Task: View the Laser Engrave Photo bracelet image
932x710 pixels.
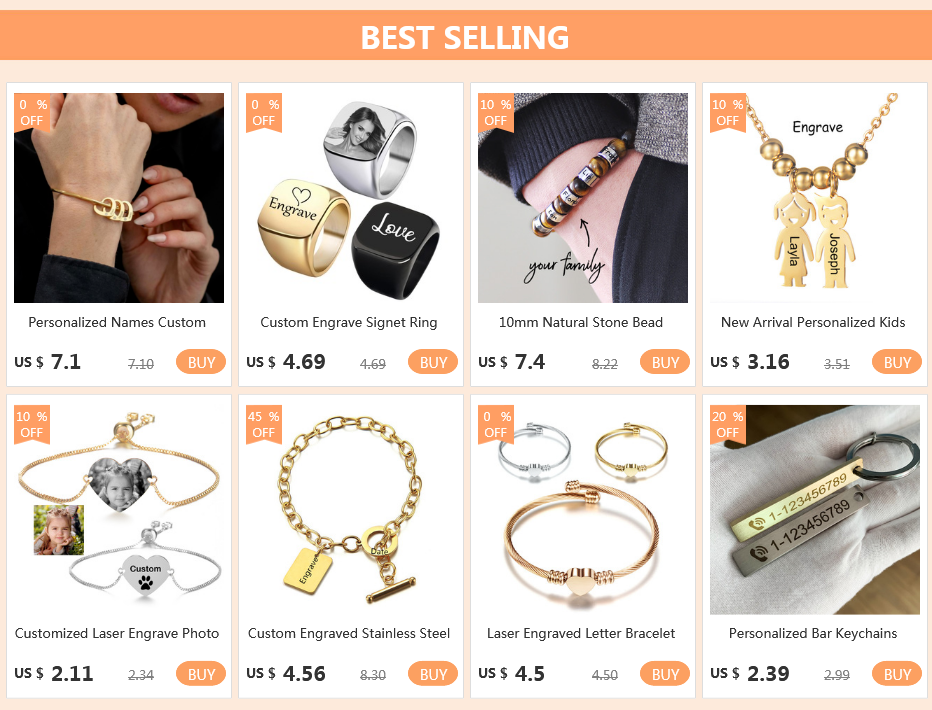Action: pos(119,510)
